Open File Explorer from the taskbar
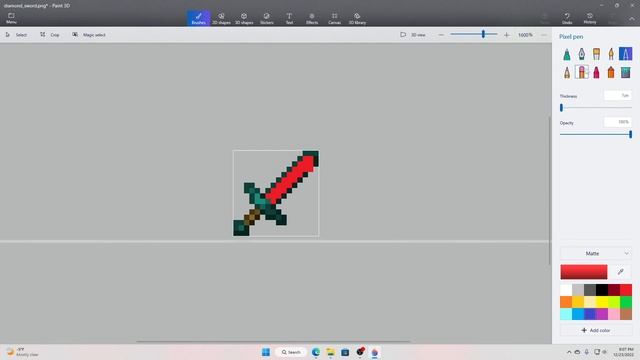 coord(330,352)
